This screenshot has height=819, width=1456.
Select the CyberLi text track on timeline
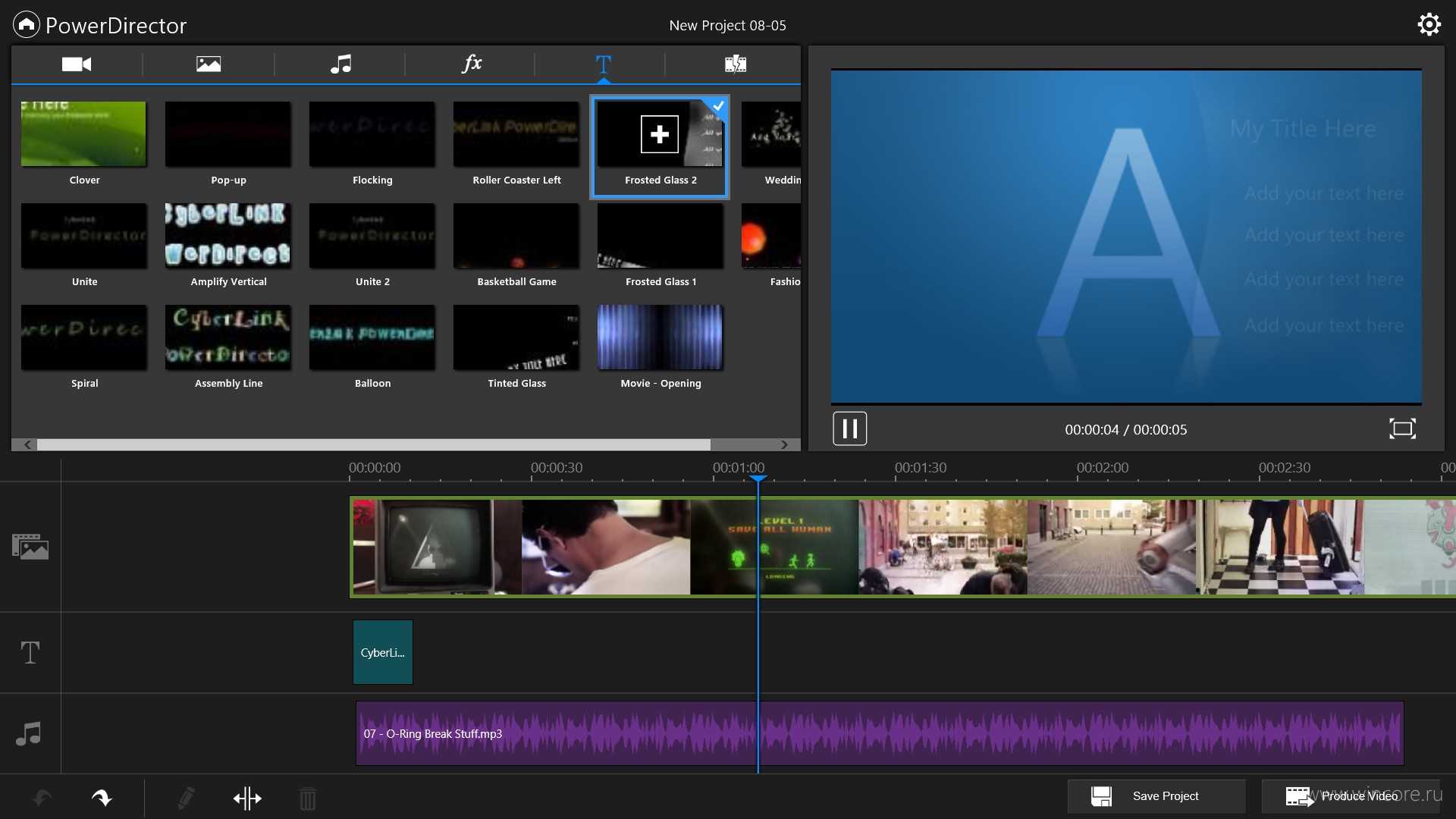[382, 651]
